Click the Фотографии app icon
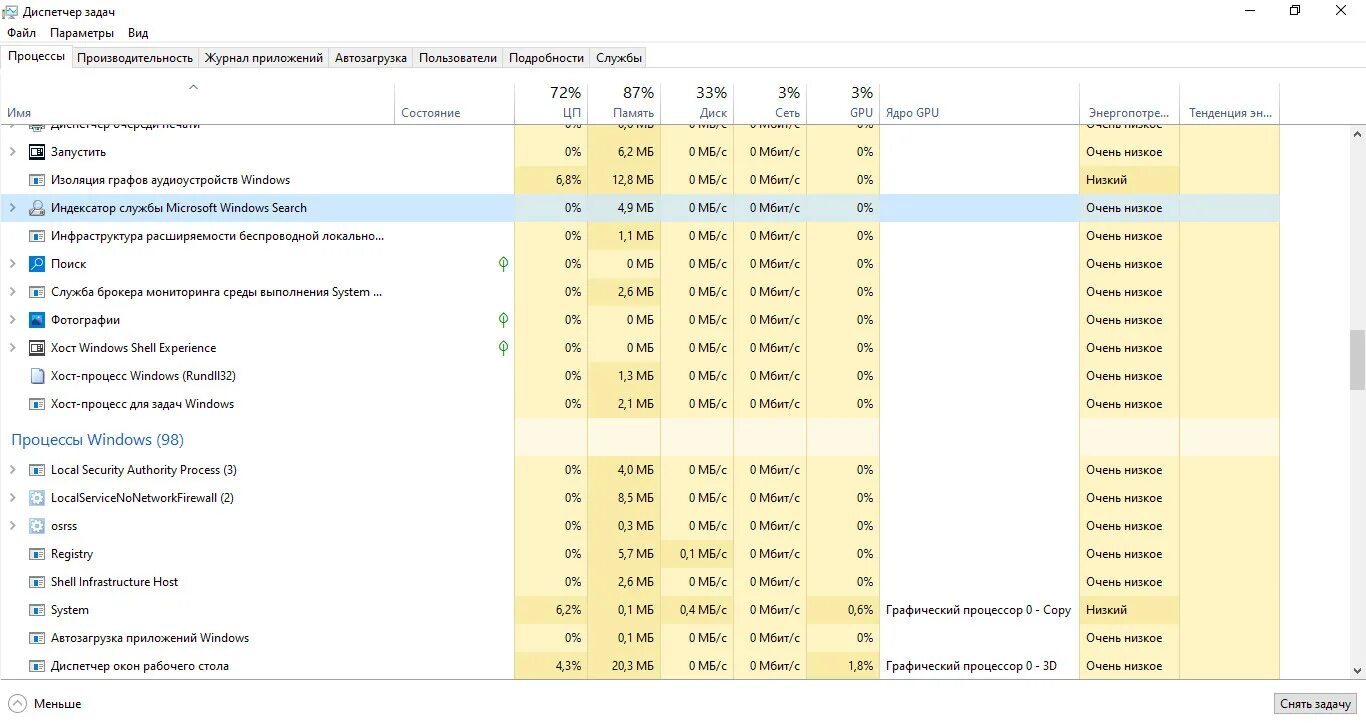Image resolution: width=1366 pixels, height=728 pixels. (37, 320)
